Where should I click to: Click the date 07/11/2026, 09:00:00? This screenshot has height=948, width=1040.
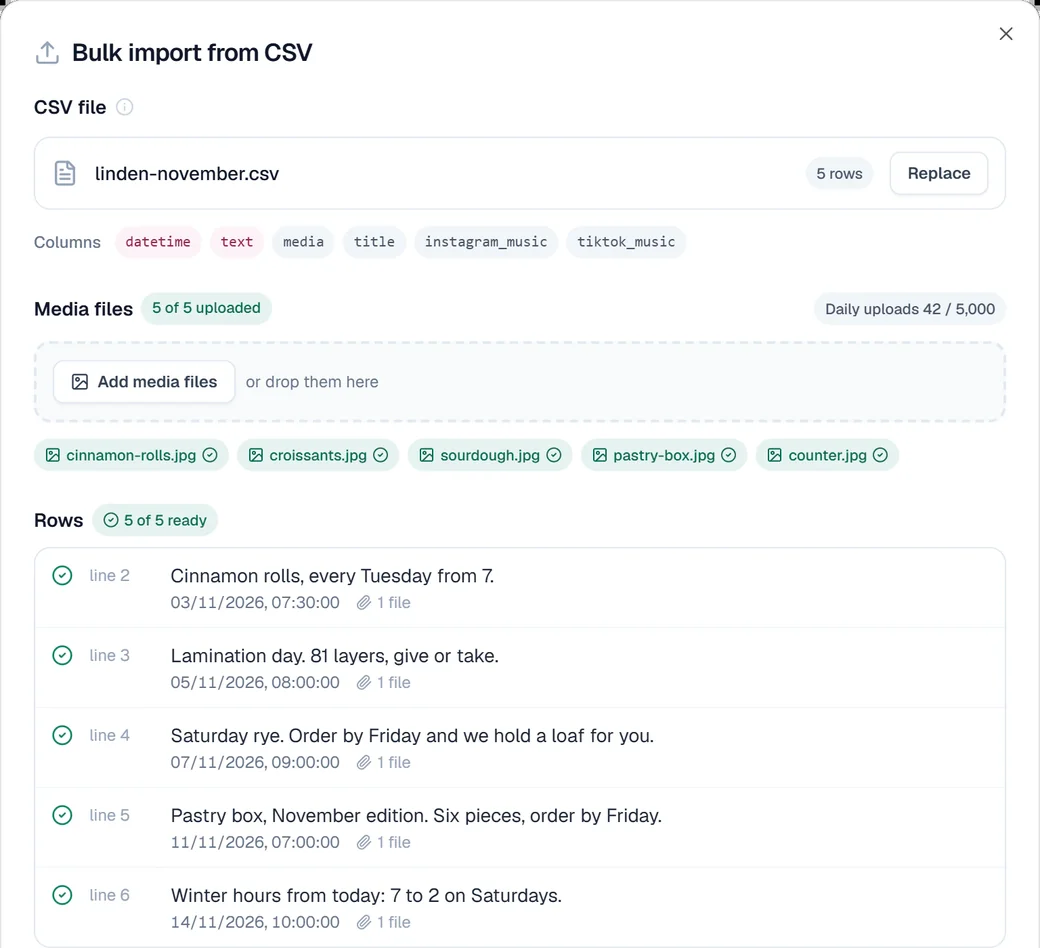point(255,762)
